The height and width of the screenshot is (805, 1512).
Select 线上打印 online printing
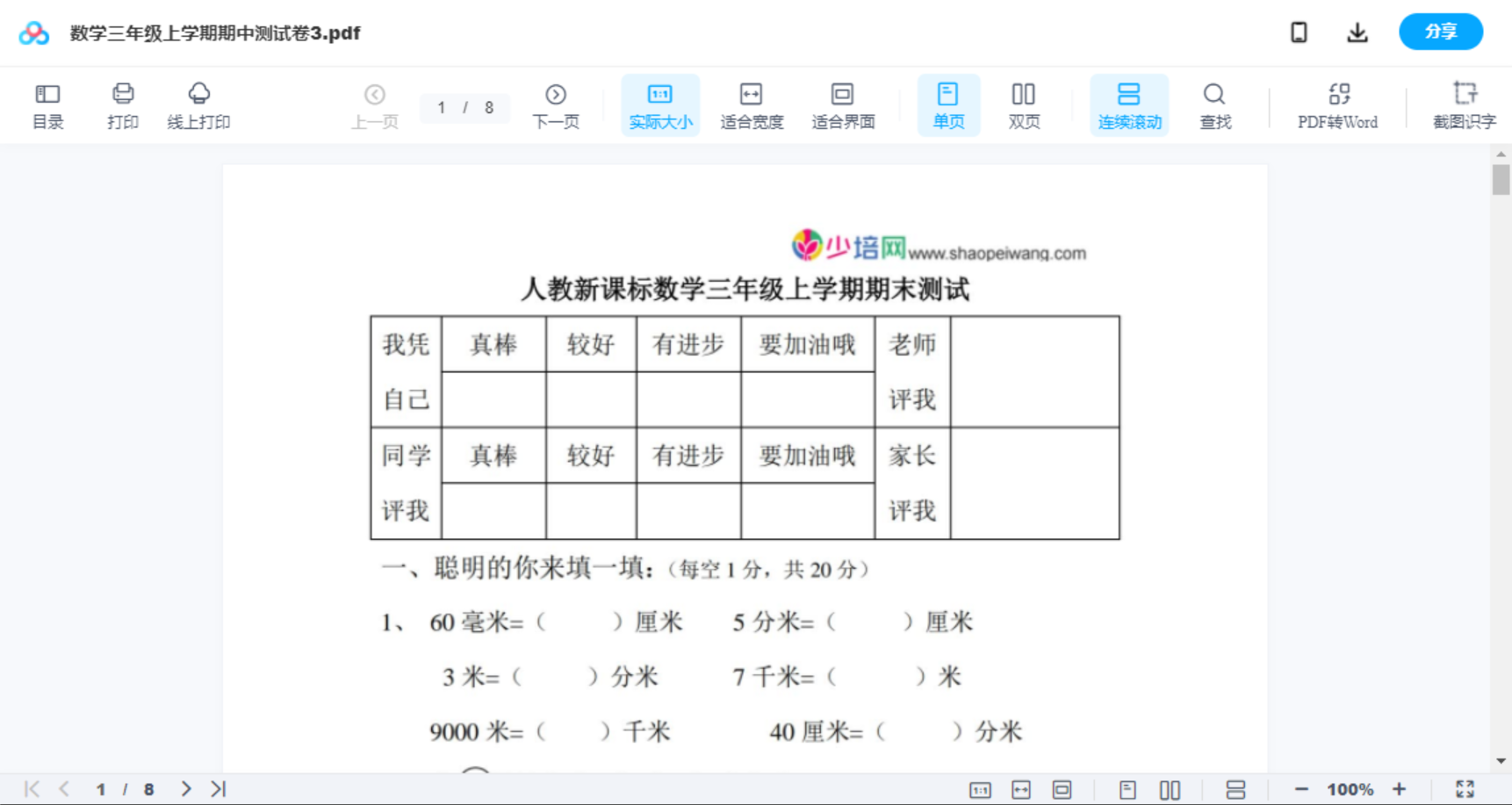199,104
